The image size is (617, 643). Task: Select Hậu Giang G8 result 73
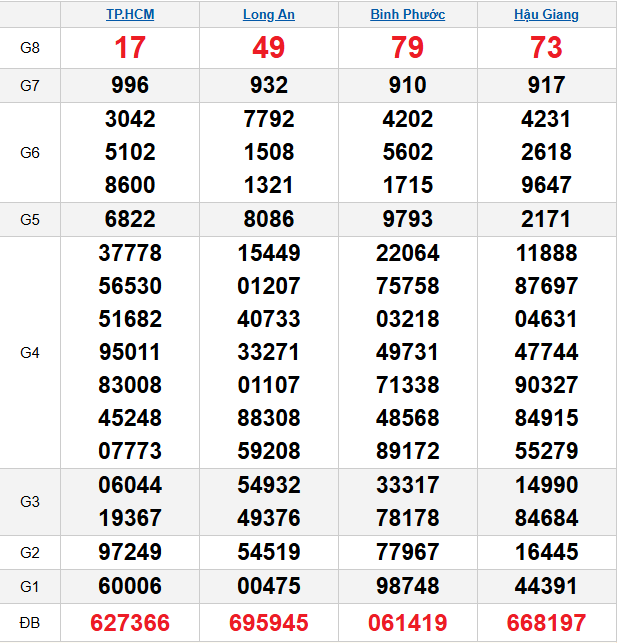point(546,48)
